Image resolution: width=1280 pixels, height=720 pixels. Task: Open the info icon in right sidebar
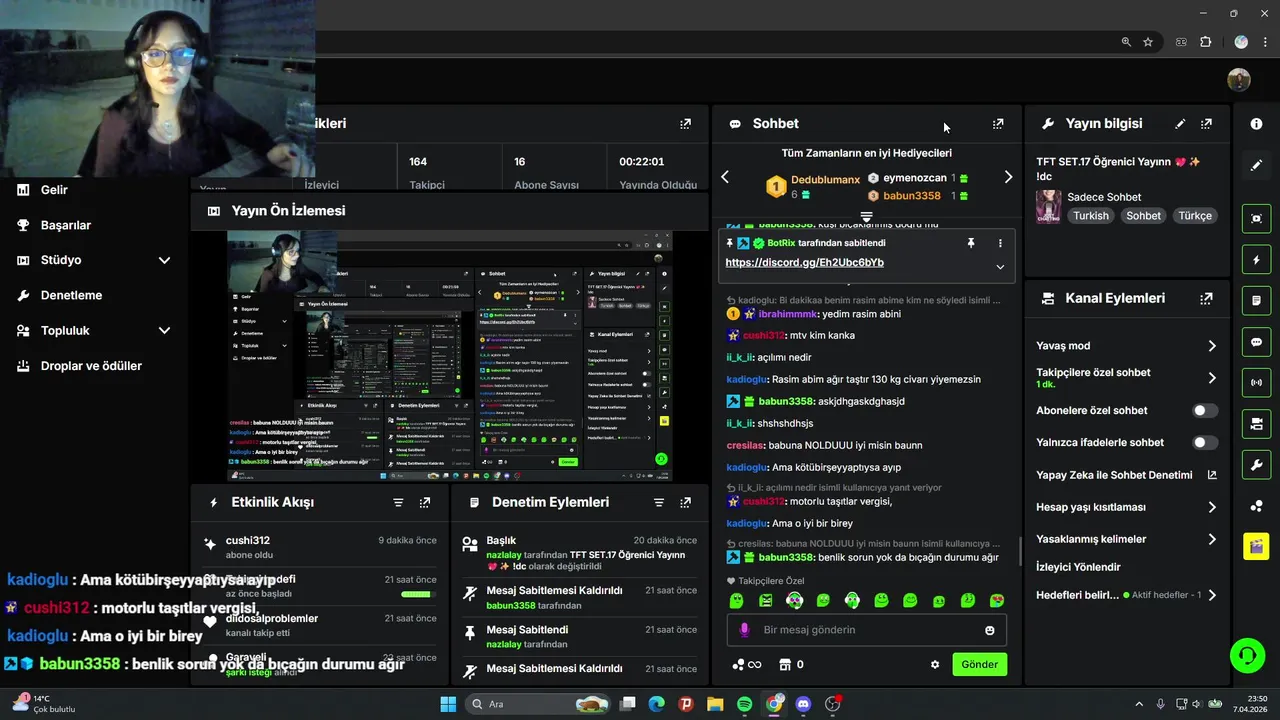[1256, 124]
